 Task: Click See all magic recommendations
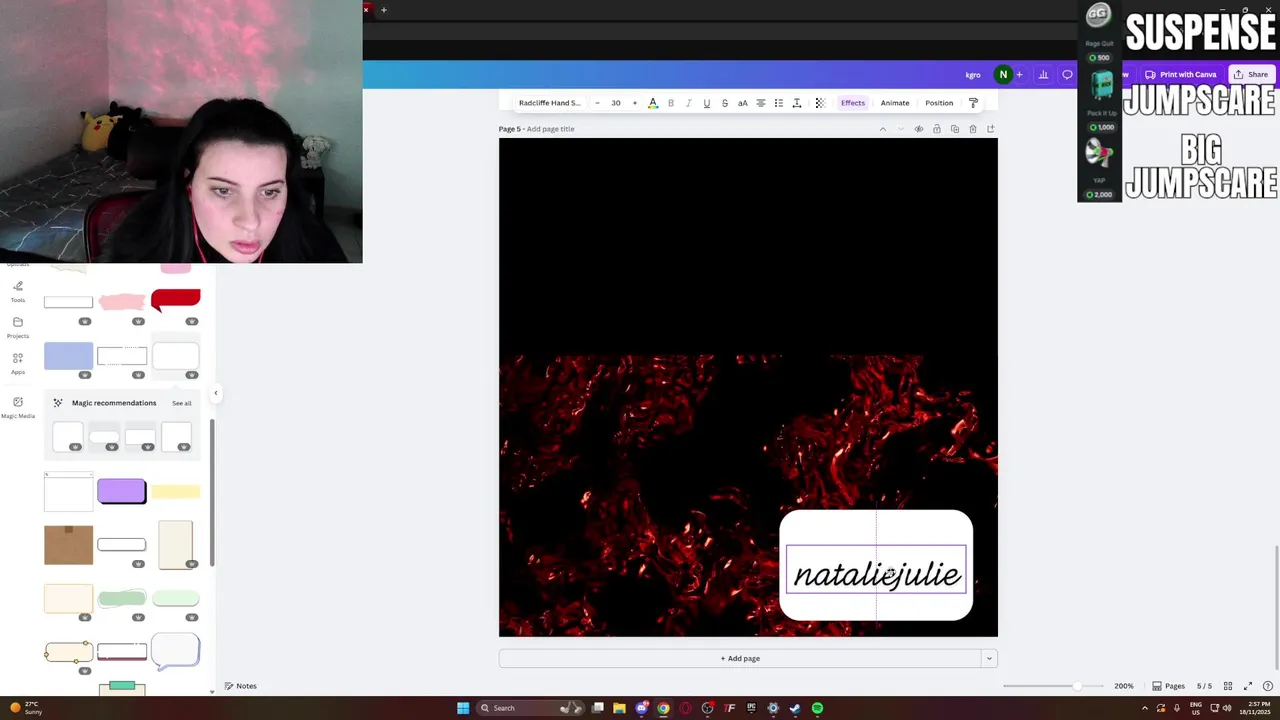point(181,403)
